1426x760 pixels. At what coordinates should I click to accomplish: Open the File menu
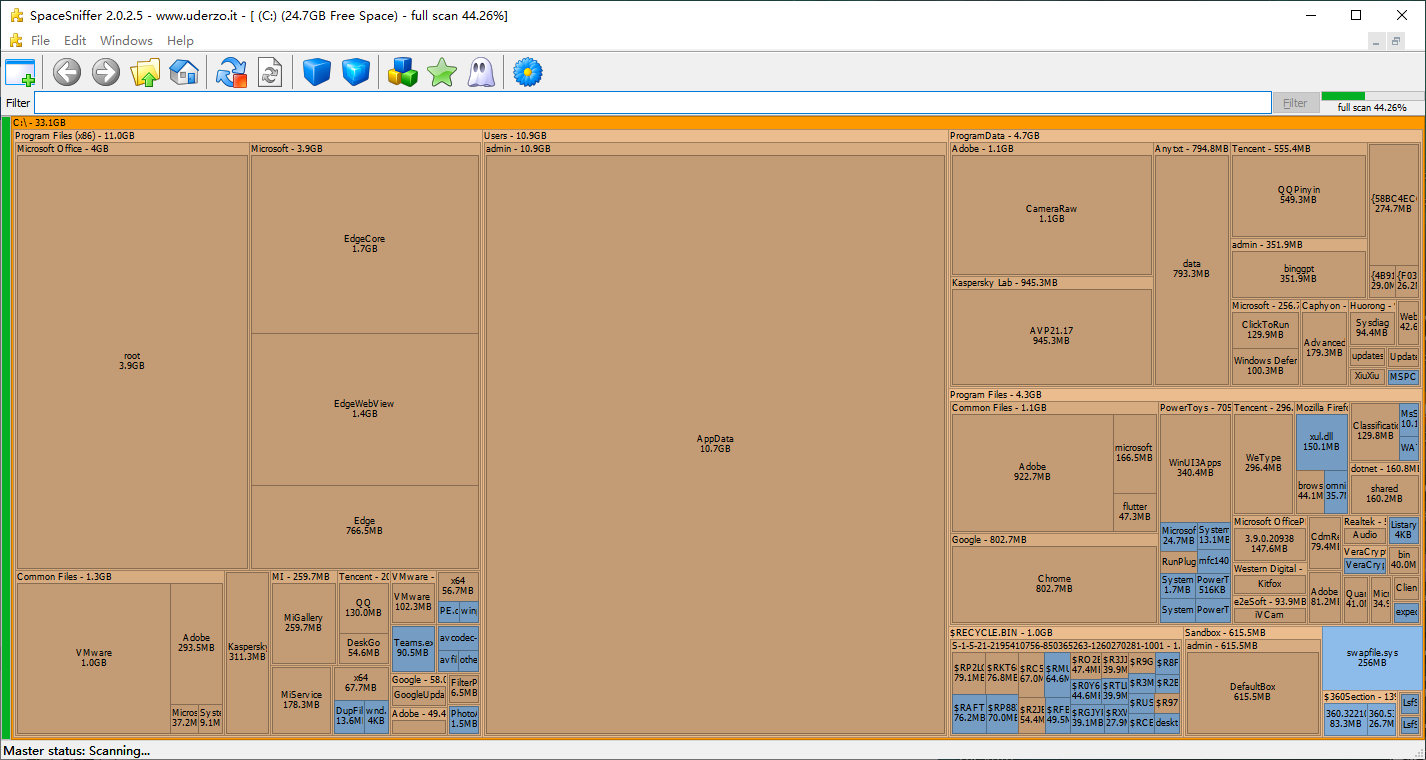[40, 41]
